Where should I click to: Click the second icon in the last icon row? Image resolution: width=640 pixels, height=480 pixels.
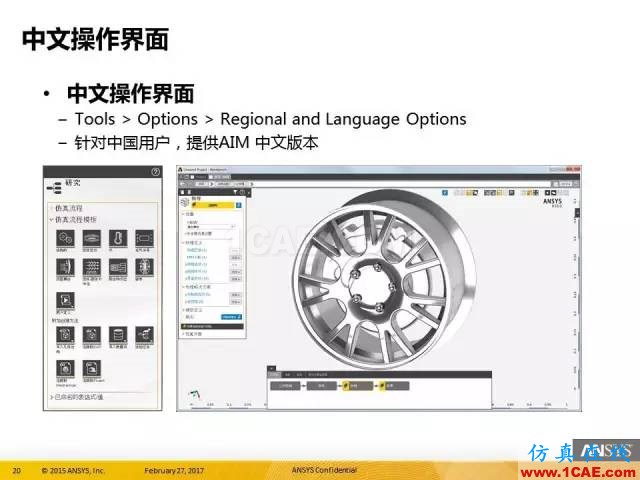[91, 368]
